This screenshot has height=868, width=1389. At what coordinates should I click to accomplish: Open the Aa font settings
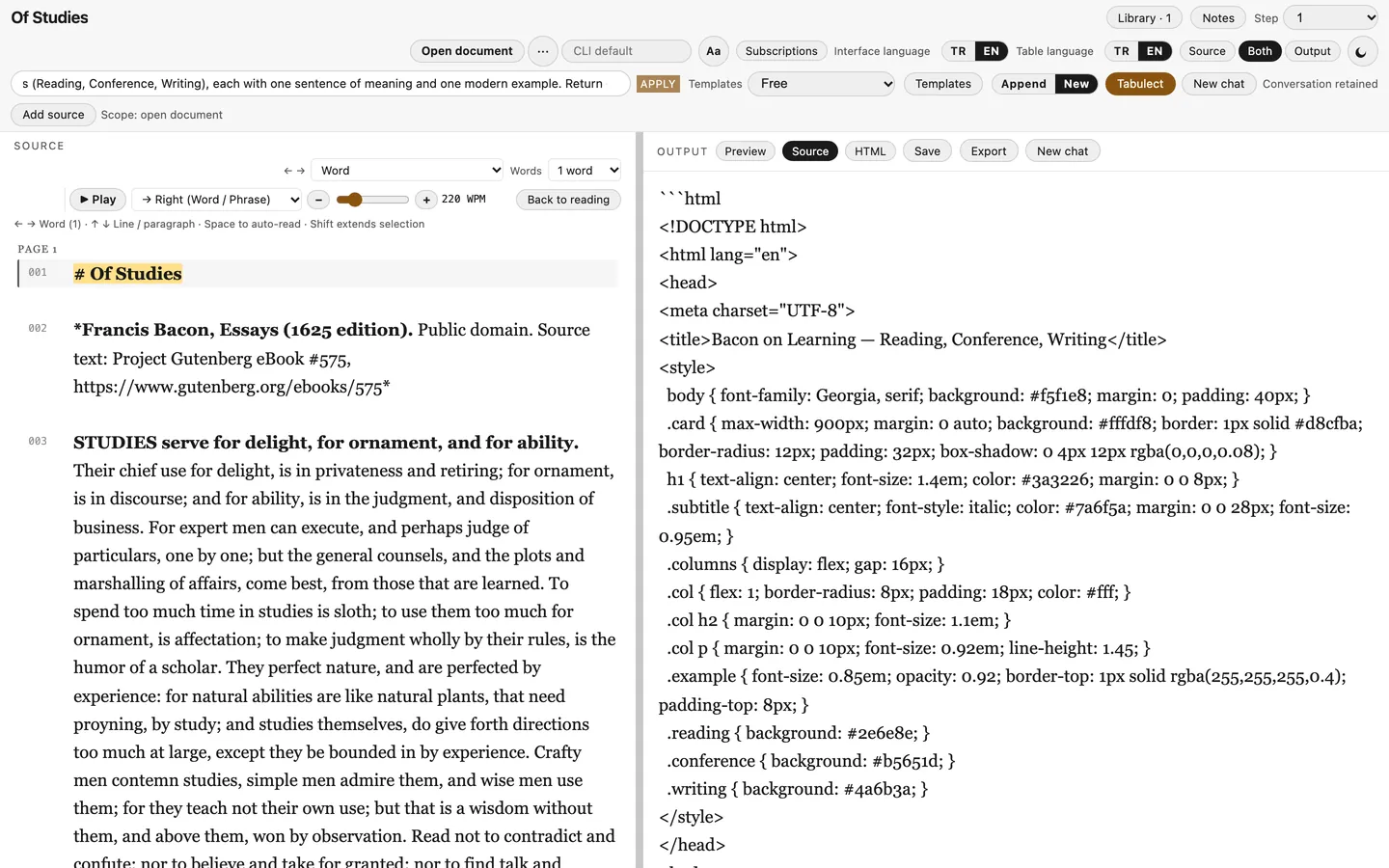point(714,52)
